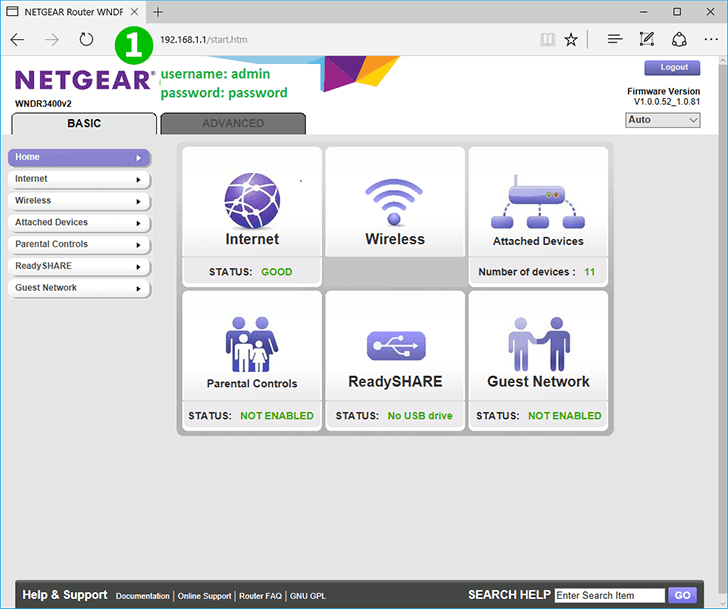Open the Share icon in toolbar
728x609 pixels.
(x=679, y=39)
